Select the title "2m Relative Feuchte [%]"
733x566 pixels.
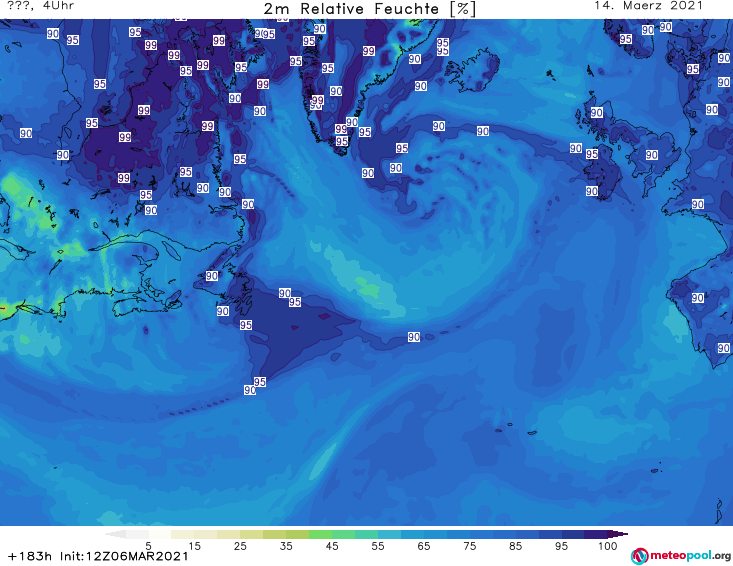coord(369,9)
